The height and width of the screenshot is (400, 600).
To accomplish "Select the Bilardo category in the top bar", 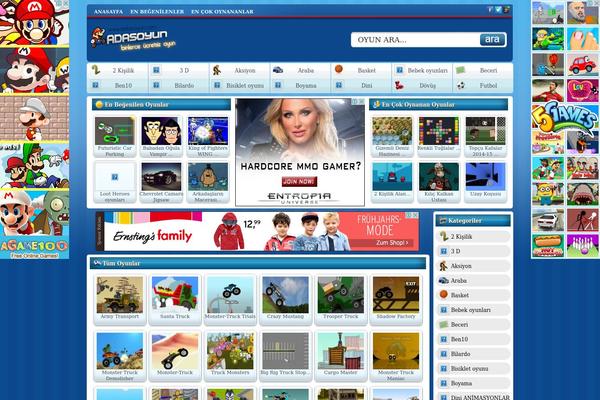I will [x=184, y=85].
